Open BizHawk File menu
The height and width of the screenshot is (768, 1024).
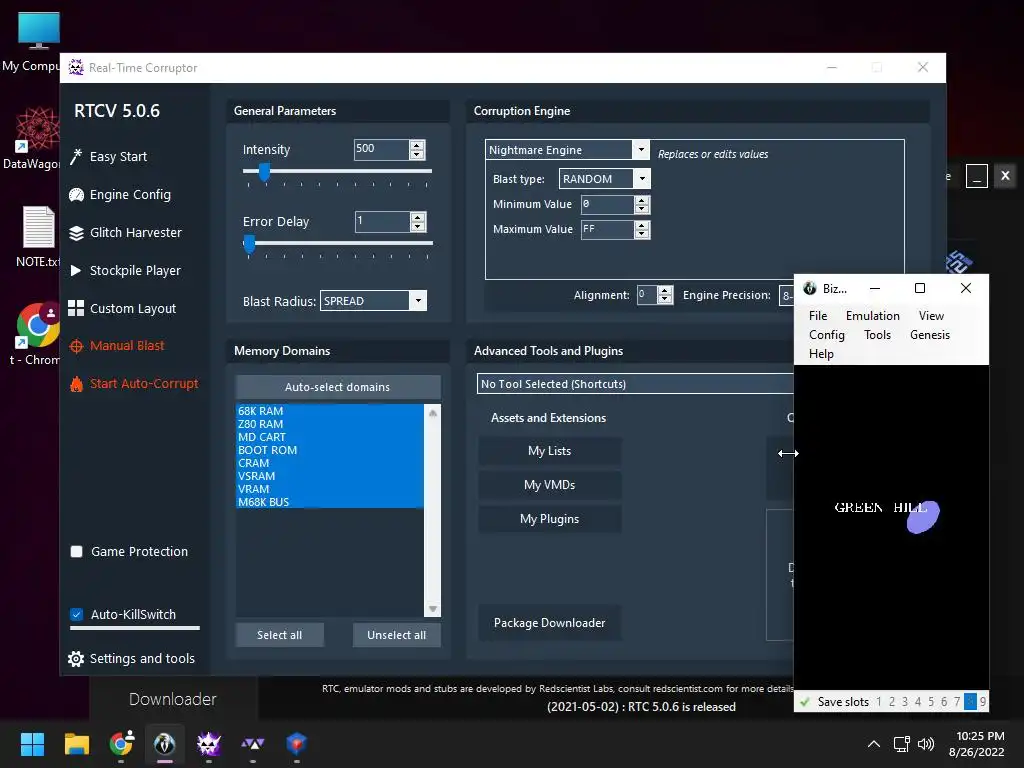pos(818,316)
